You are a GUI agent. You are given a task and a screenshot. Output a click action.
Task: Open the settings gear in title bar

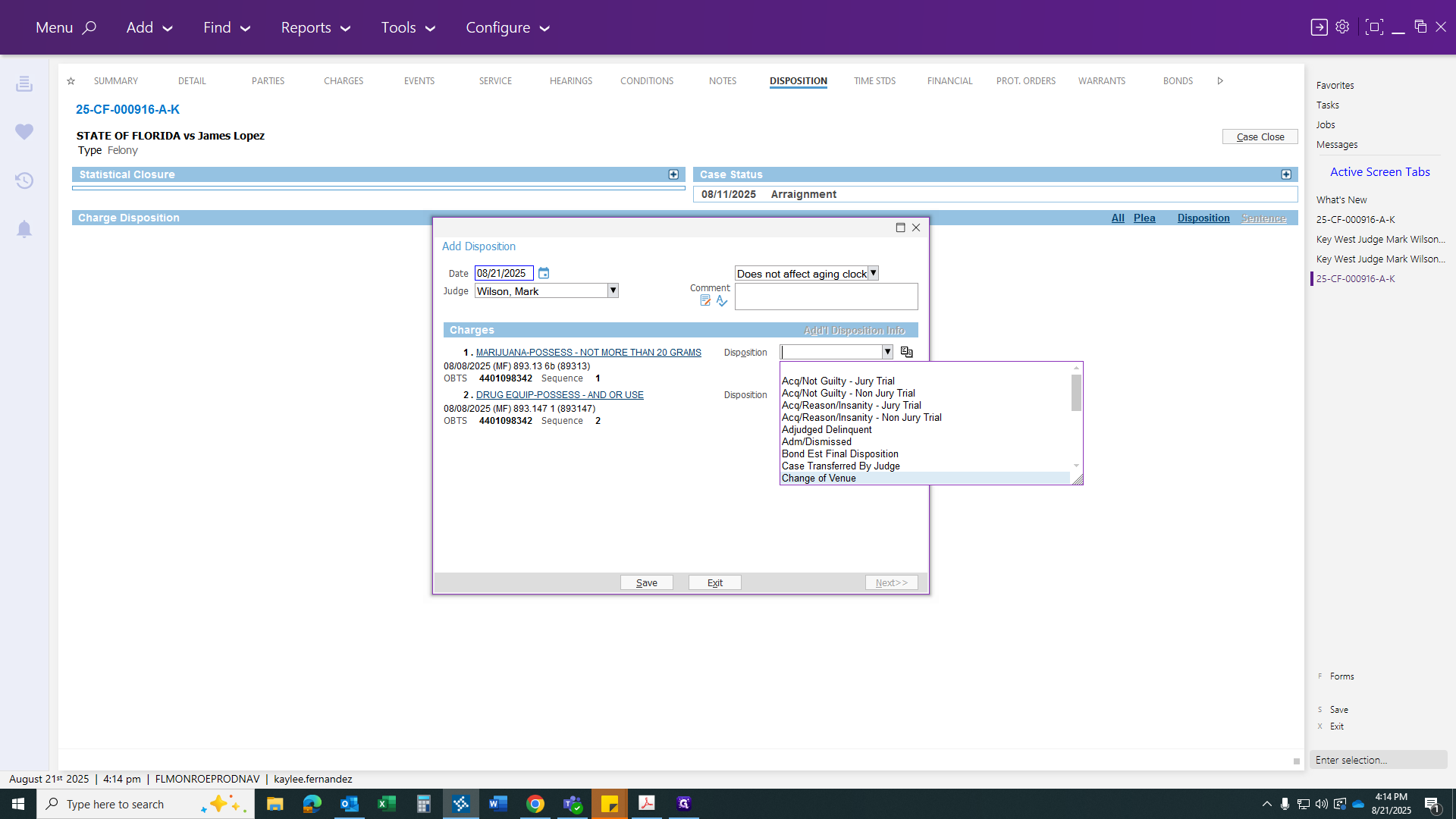point(1342,27)
